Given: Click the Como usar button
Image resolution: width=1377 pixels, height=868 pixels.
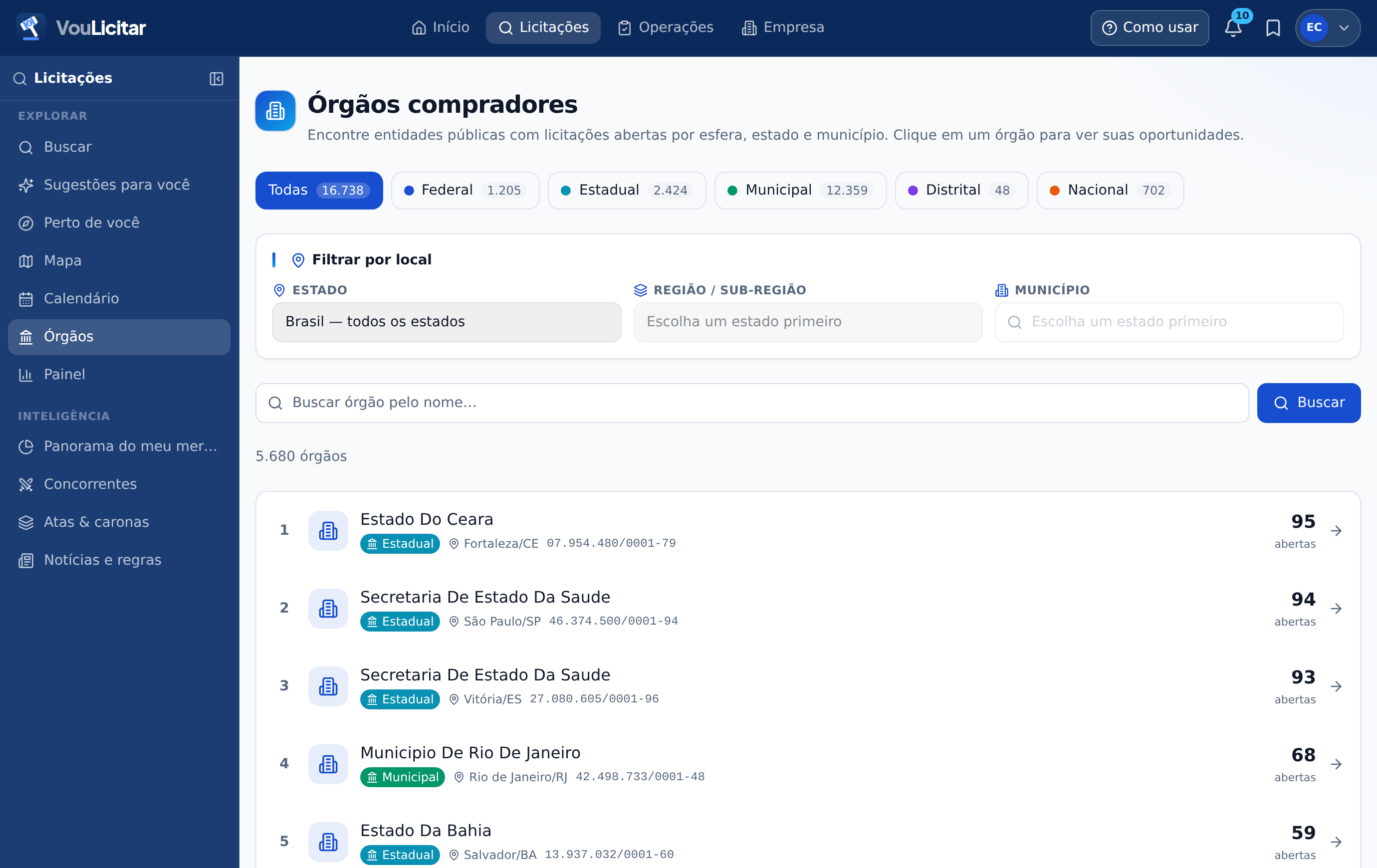Looking at the screenshot, I should tap(1149, 27).
